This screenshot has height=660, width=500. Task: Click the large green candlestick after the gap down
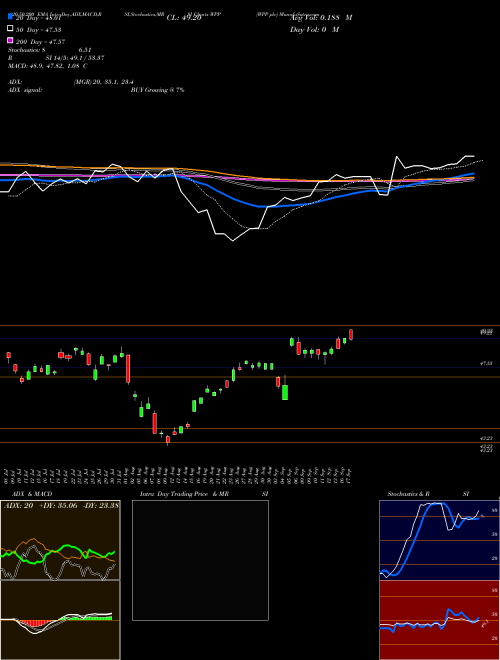point(285,391)
